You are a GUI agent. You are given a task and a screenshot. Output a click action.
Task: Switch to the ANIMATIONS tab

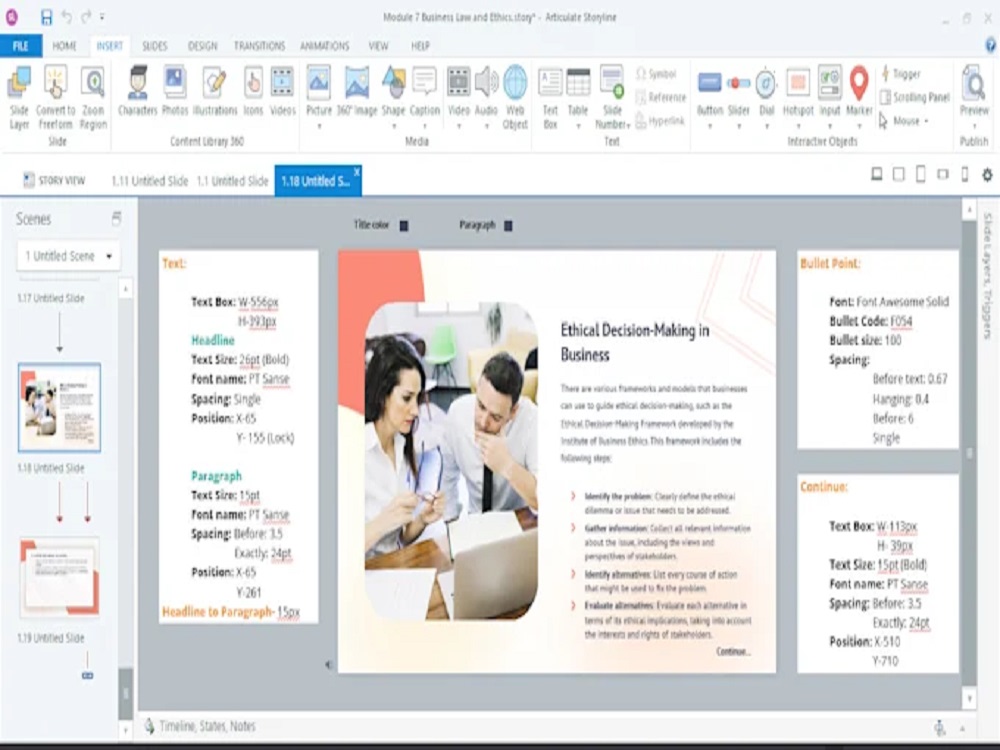click(325, 46)
